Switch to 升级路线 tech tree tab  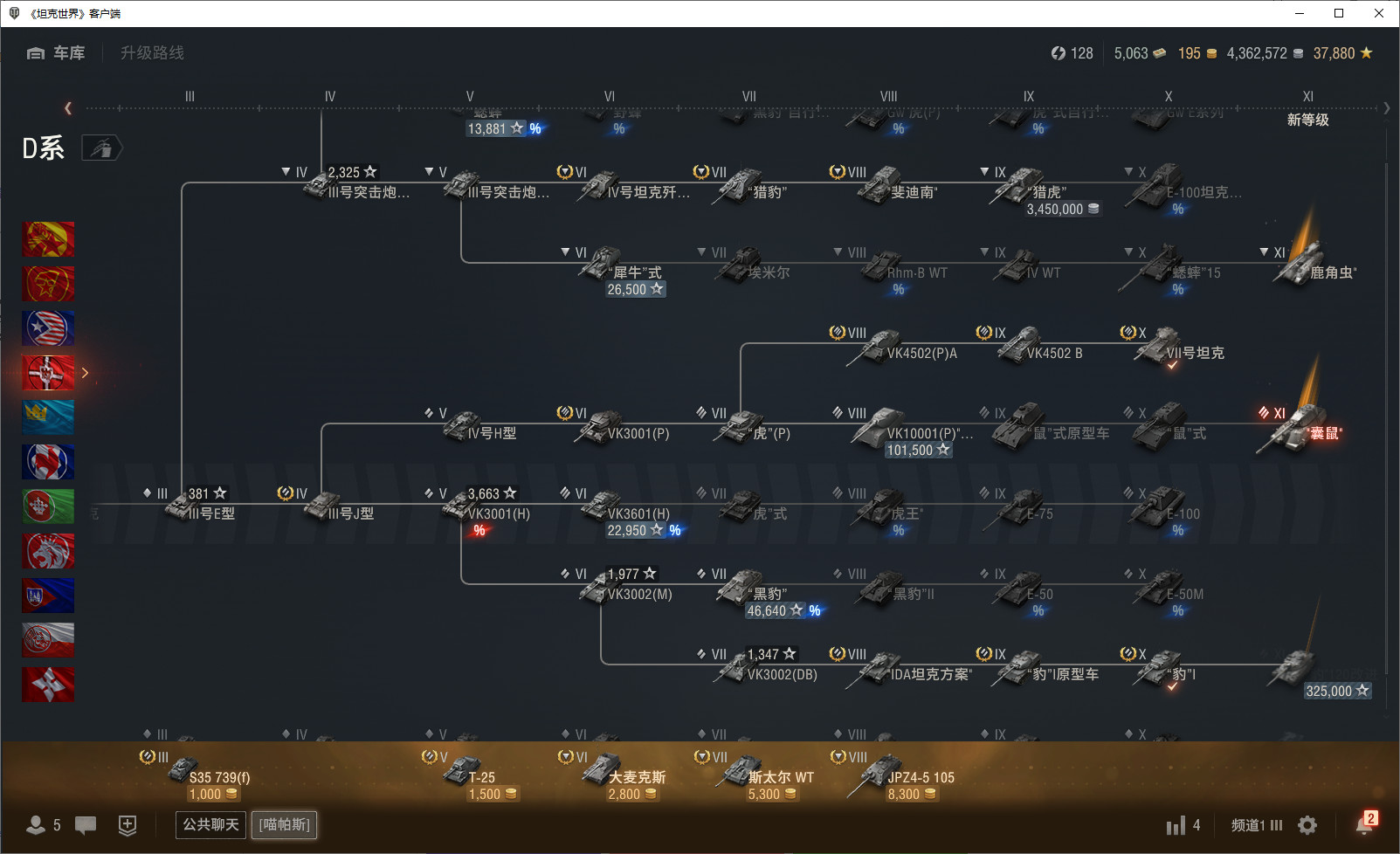(x=152, y=53)
